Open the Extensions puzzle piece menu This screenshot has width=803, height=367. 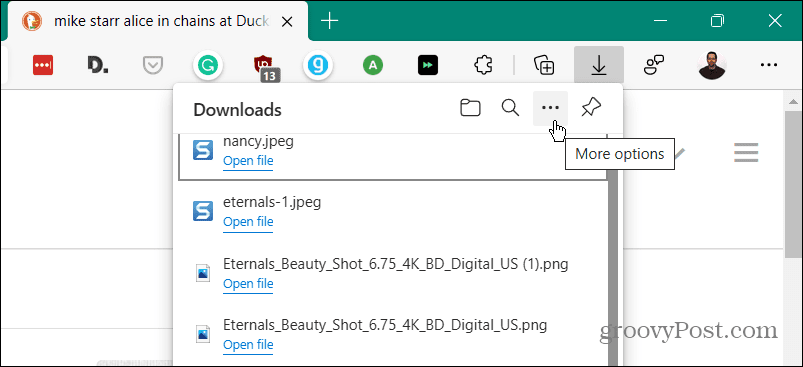click(483, 65)
